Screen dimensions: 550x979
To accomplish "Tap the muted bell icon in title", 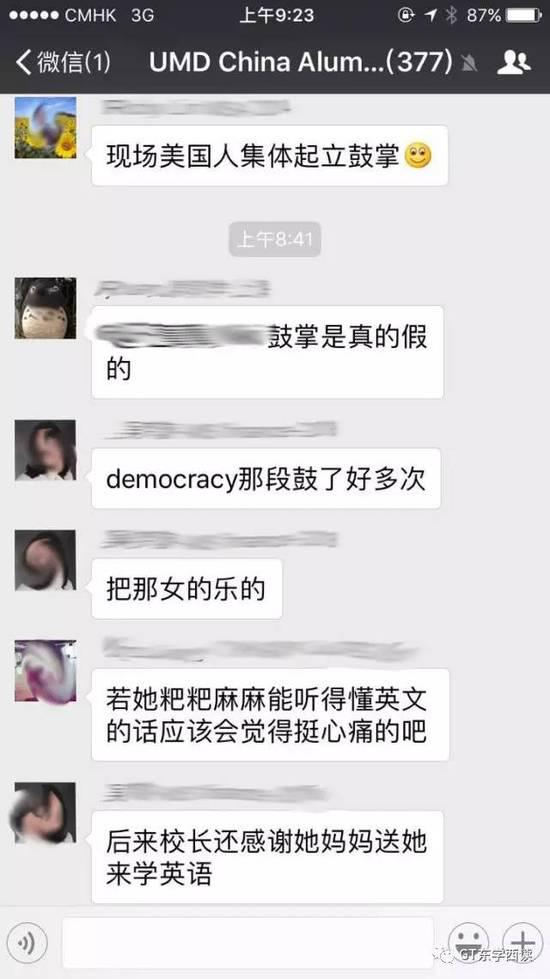I will click(x=469, y=62).
